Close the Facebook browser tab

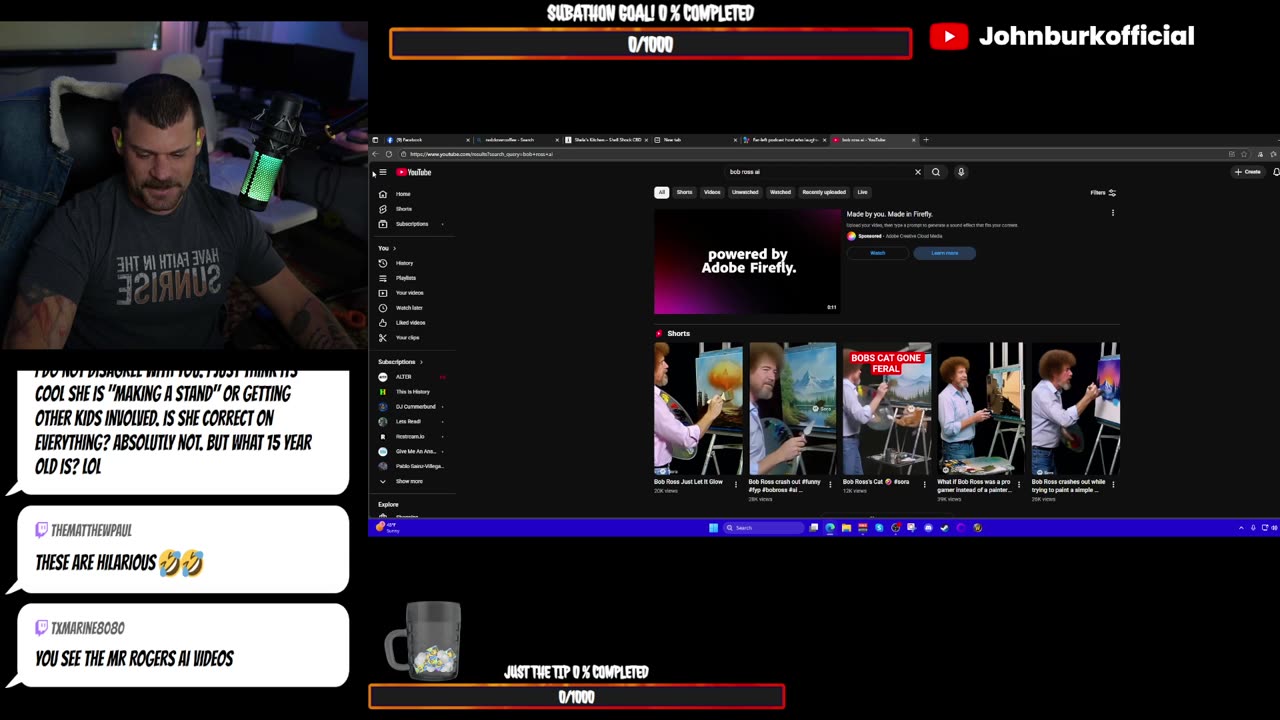[467, 140]
